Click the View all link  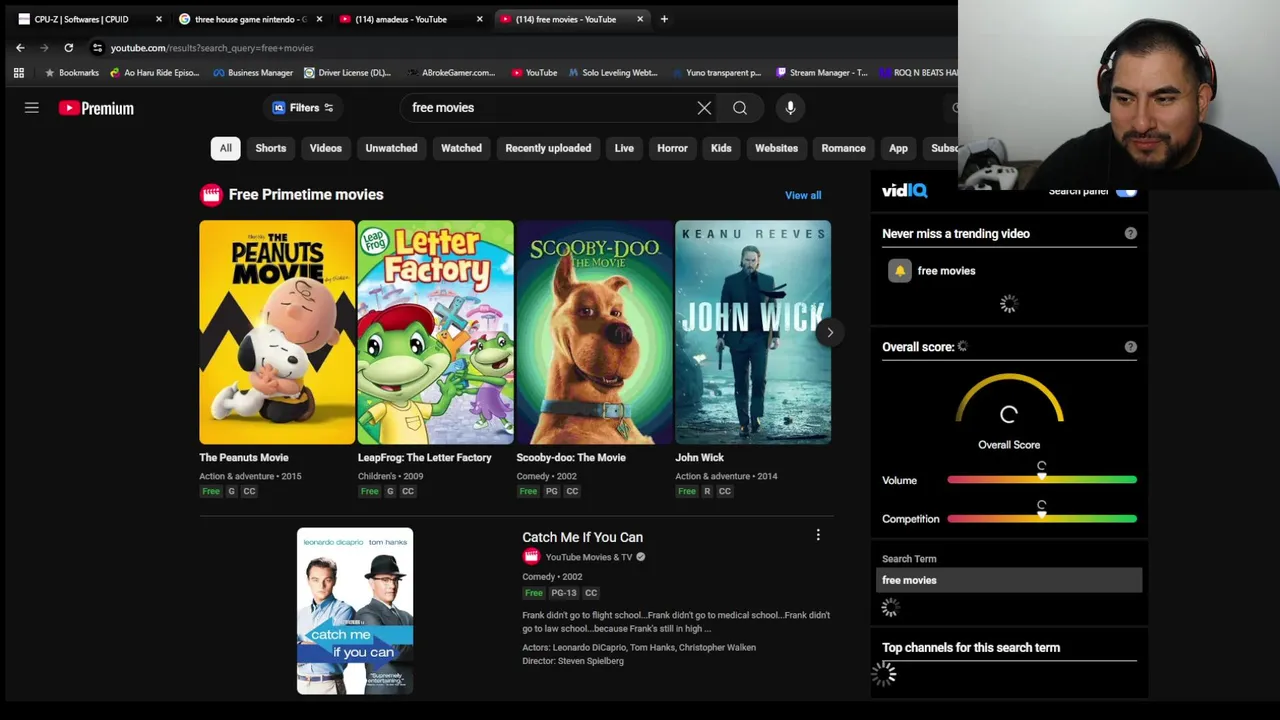coord(803,195)
